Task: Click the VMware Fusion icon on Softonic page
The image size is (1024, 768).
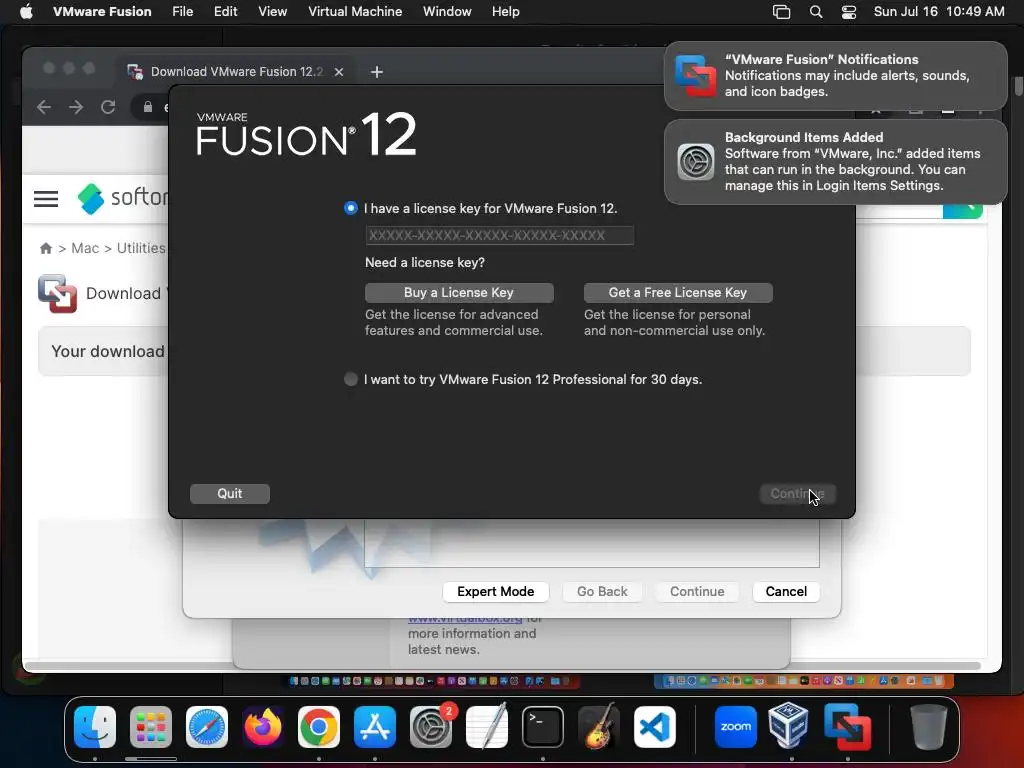Action: click(57, 293)
